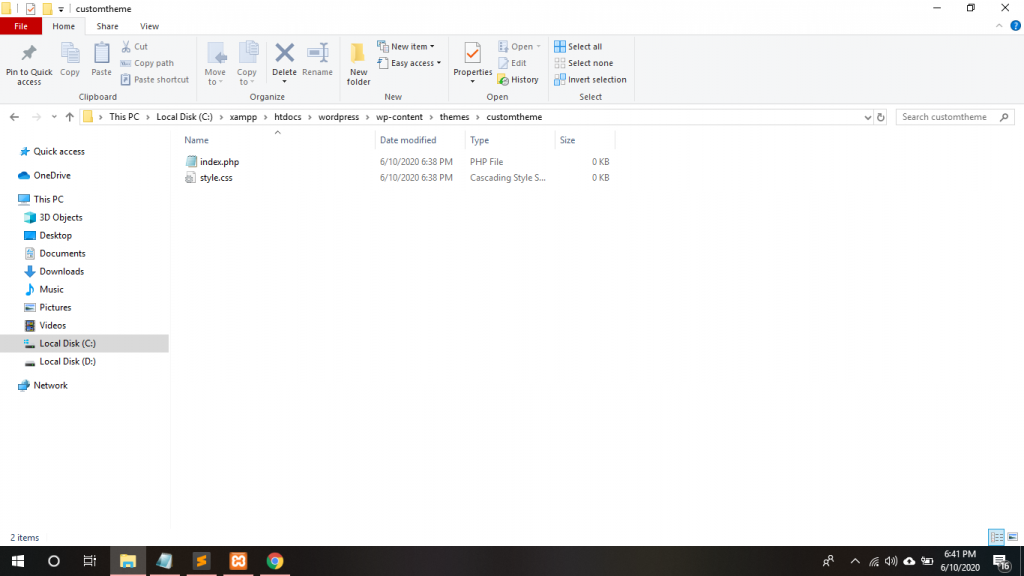1024x576 pixels.
Task: Switch to the Share tab
Action: tap(107, 26)
